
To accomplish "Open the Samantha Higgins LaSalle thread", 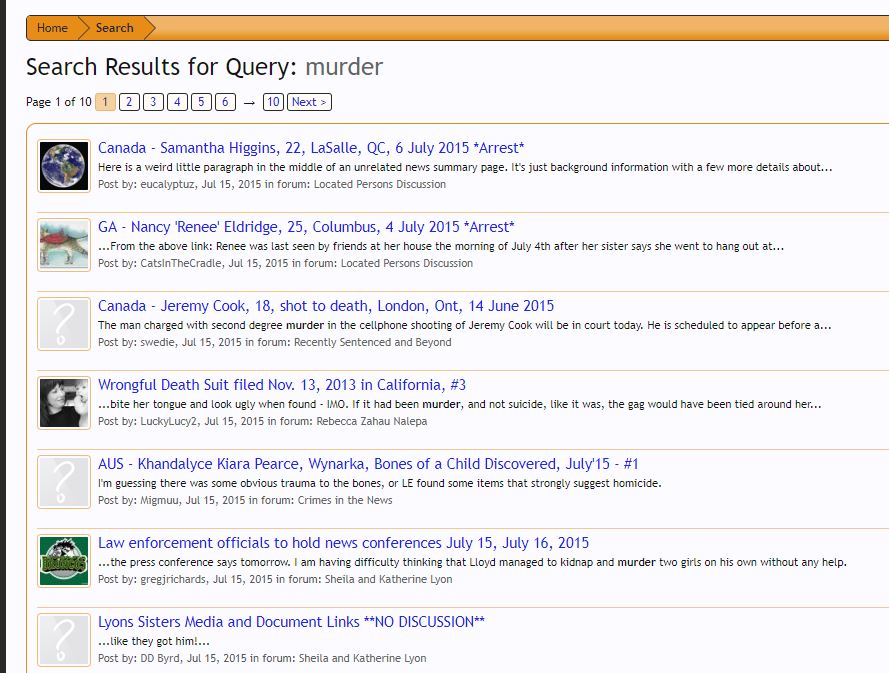I will 311,148.
